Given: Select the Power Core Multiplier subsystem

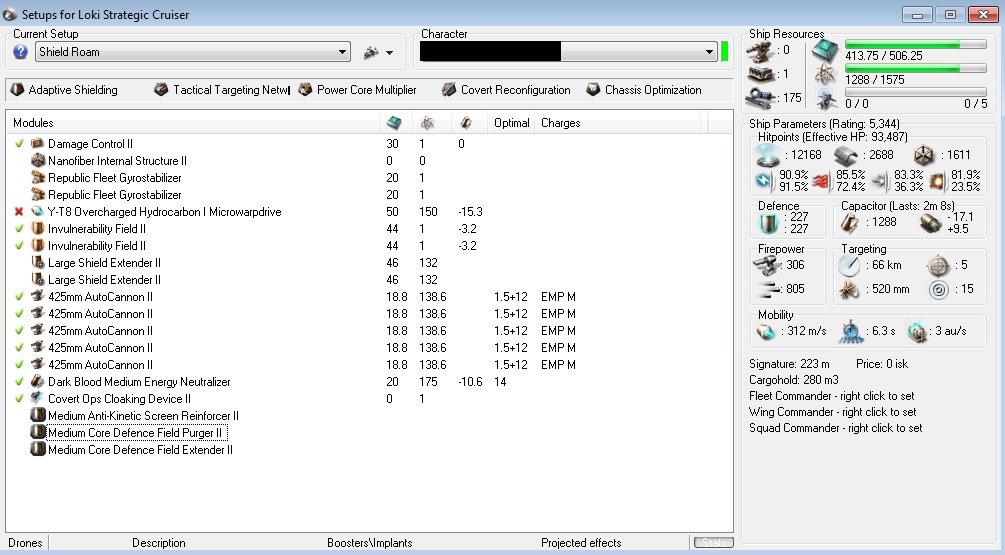Looking at the screenshot, I should point(358,90).
